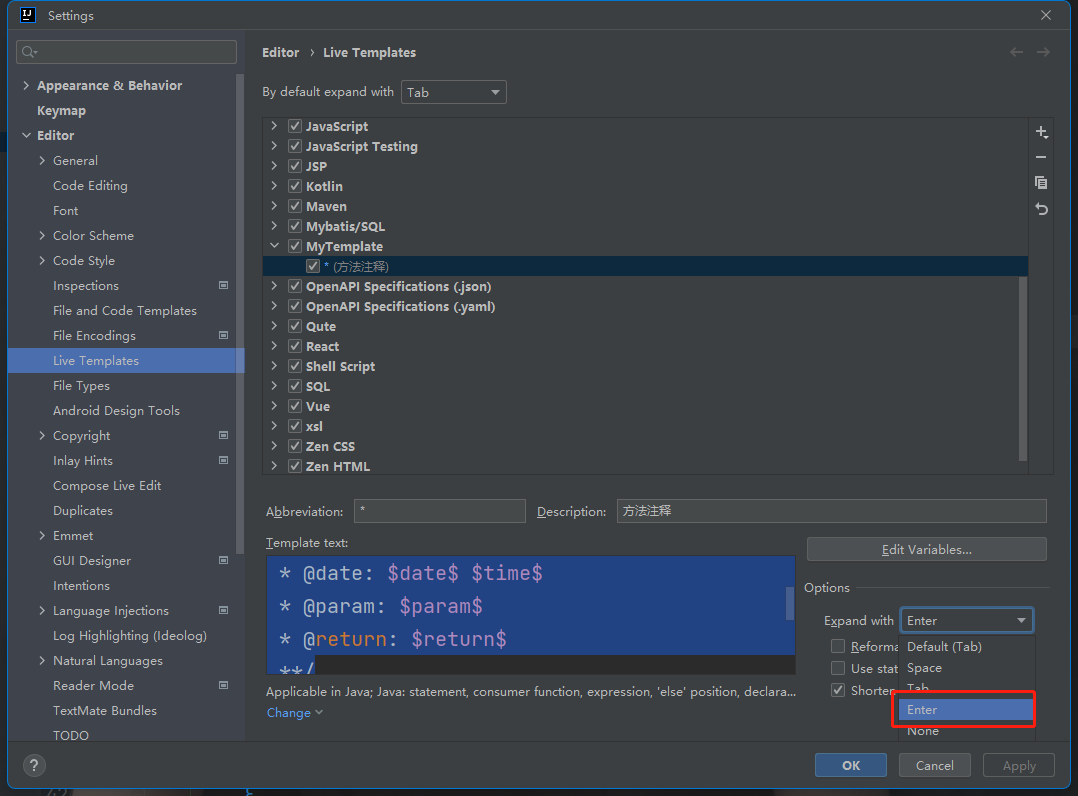Open the File Types settings page
The height and width of the screenshot is (796, 1078).
tap(81, 386)
